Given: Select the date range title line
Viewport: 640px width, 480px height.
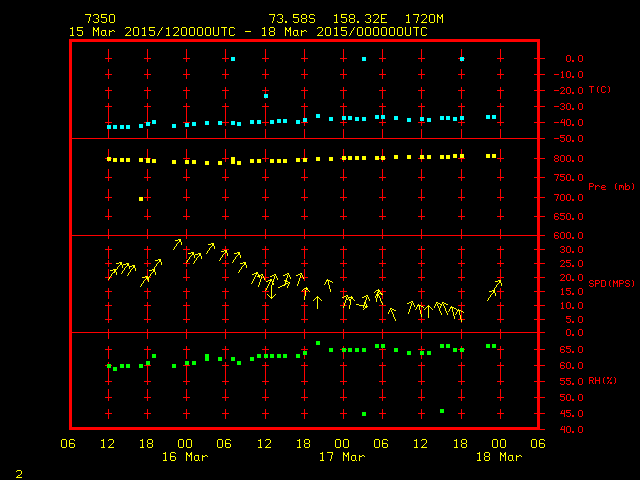Looking at the screenshot, I should (x=248, y=31).
